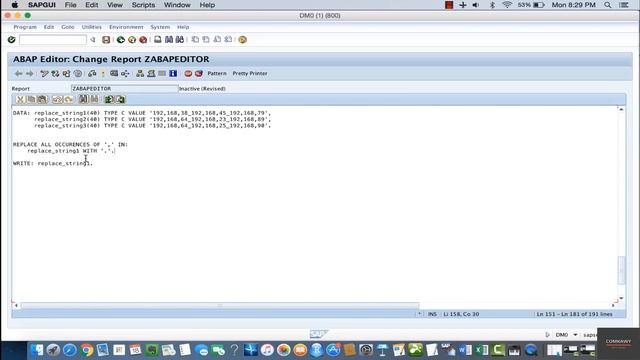Click the WRITE: replace_string1 code line
This screenshot has height=360, width=640.
53,163
